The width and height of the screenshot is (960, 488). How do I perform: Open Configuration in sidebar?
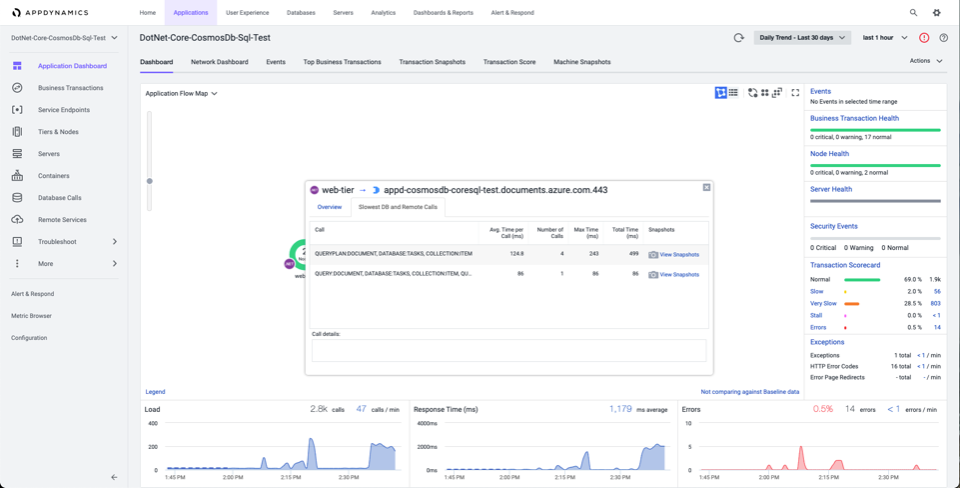pyautogui.click(x=29, y=338)
